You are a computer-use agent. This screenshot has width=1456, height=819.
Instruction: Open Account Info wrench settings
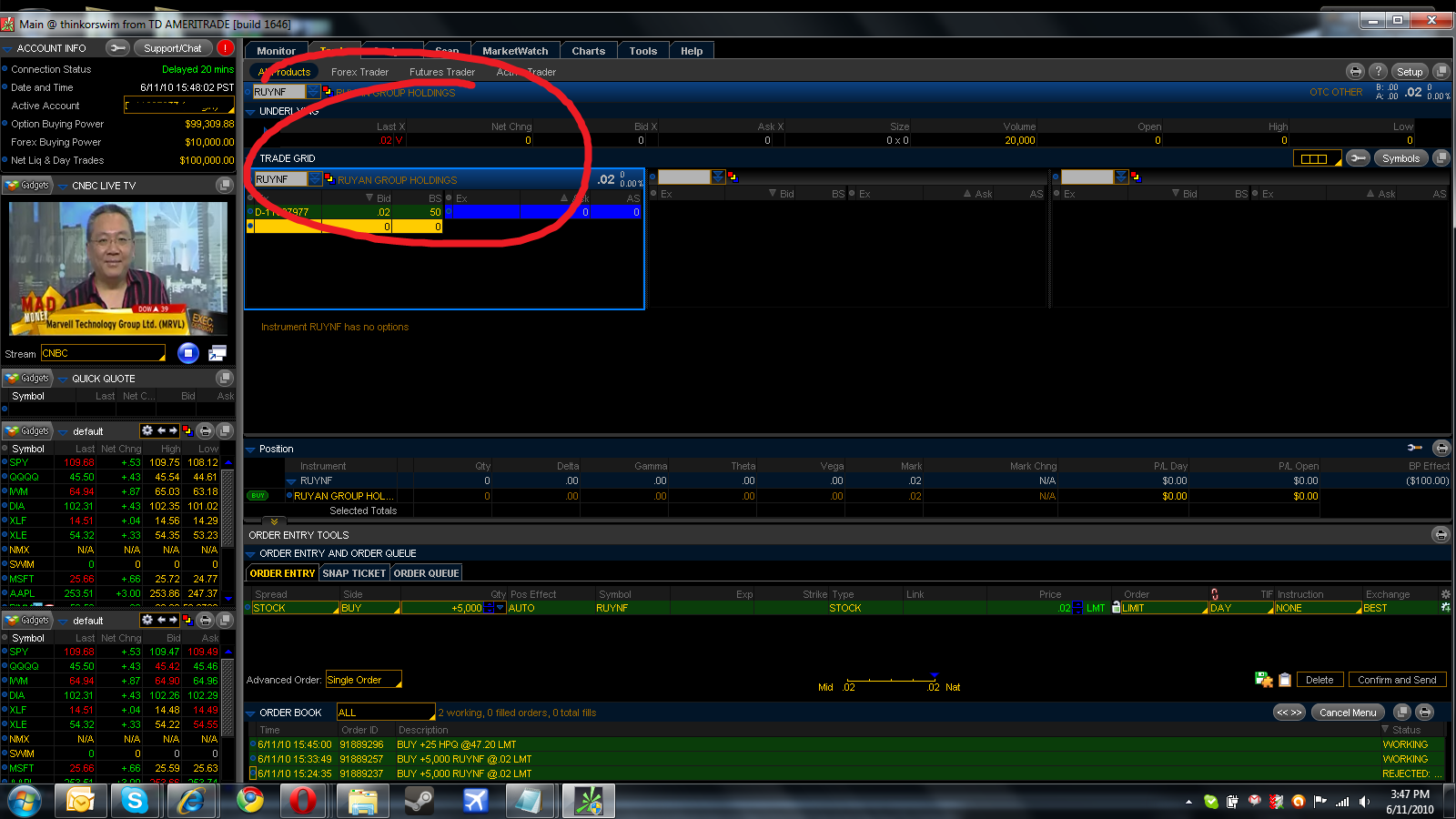click(117, 48)
